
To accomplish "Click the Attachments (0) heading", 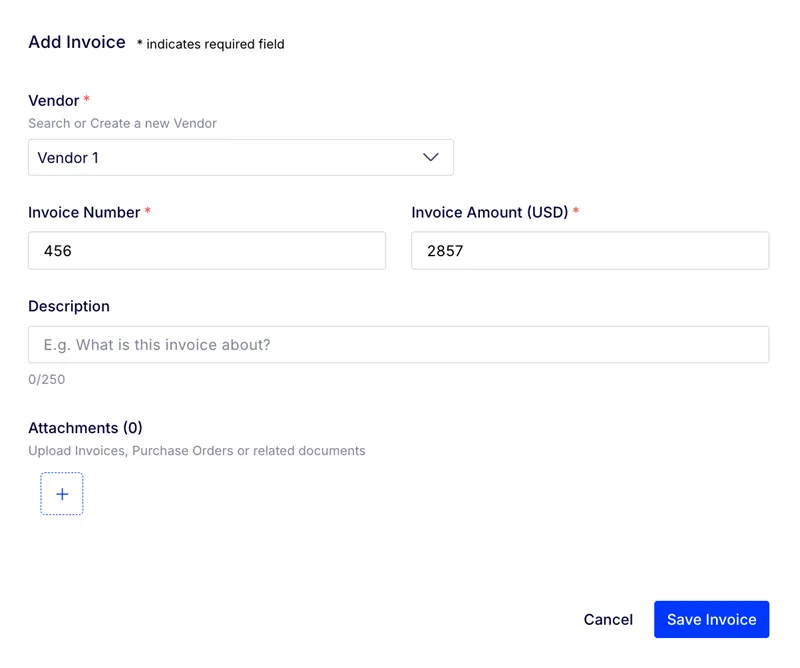I will [x=85, y=428].
